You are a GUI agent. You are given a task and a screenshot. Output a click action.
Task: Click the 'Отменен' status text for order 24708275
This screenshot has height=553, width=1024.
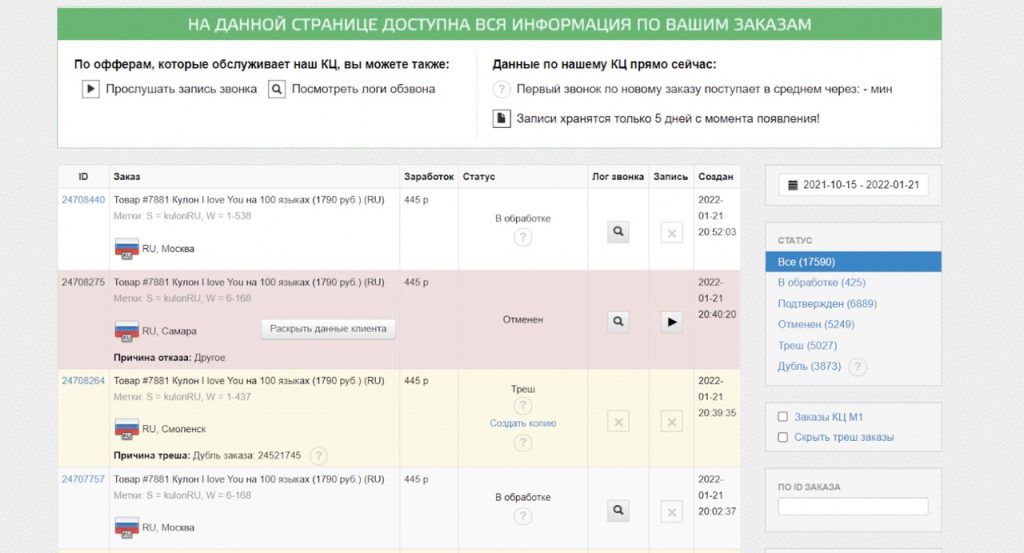pos(522,320)
